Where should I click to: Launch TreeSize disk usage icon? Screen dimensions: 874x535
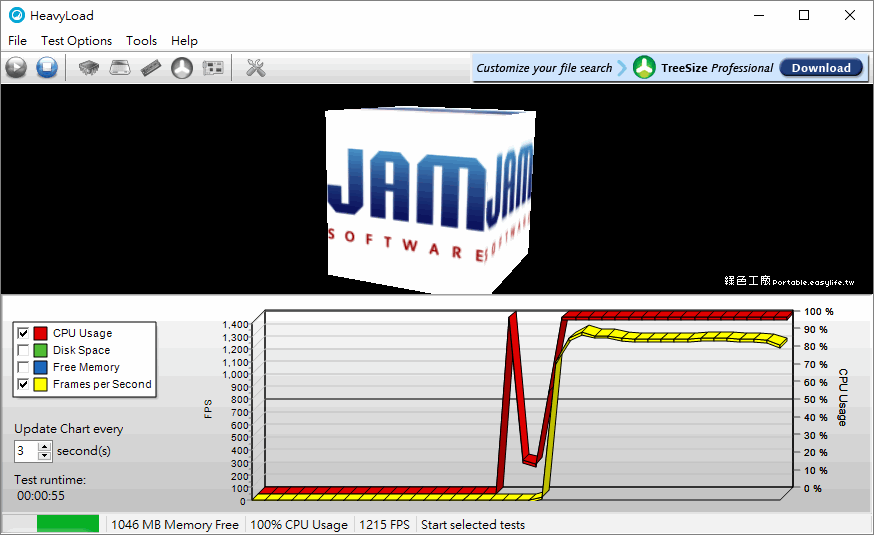182,68
